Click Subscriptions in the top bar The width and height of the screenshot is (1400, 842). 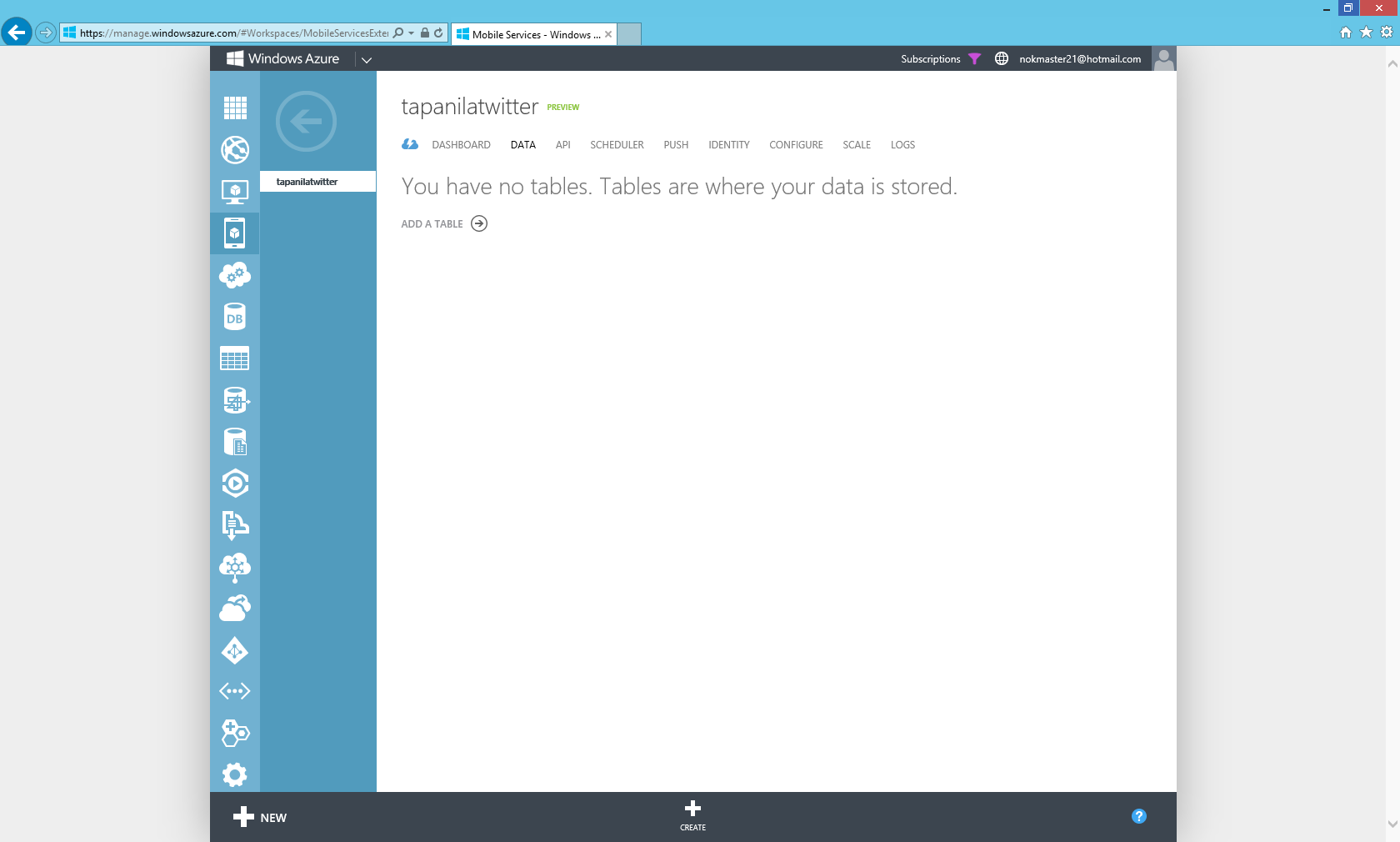(930, 59)
